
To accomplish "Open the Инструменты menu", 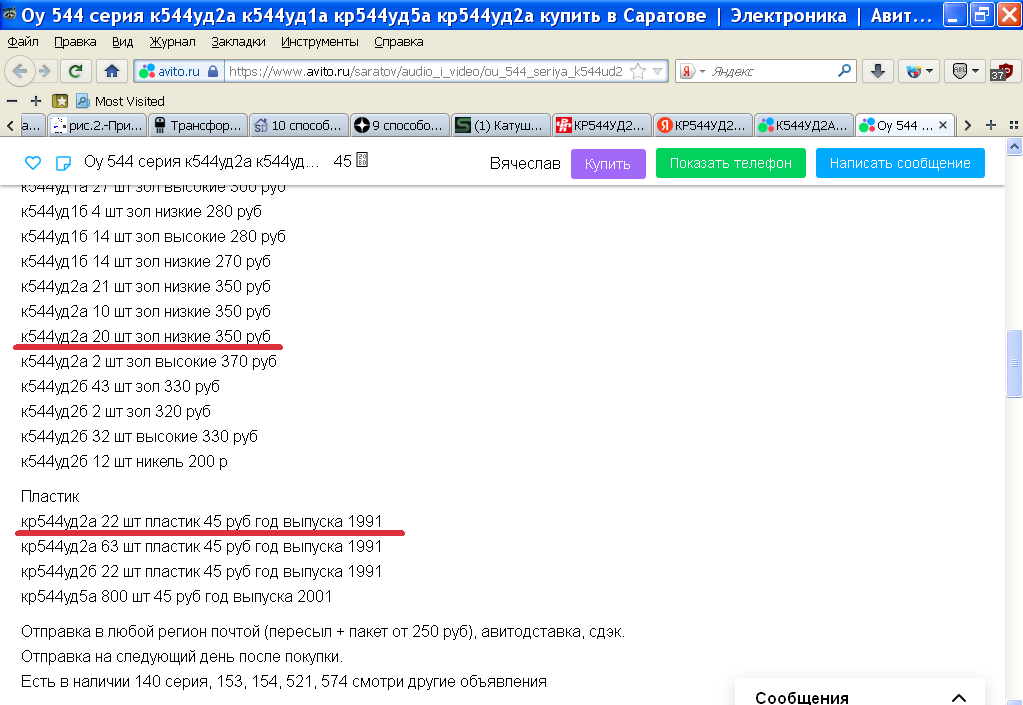I will point(320,42).
